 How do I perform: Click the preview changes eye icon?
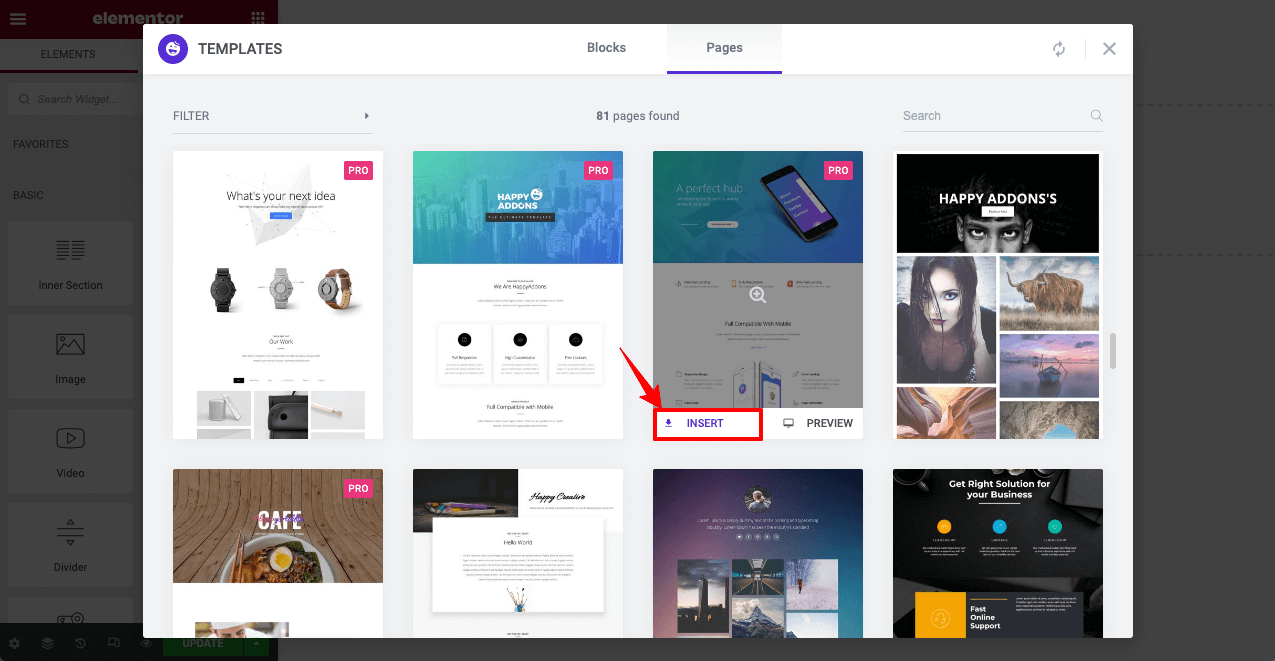click(x=146, y=643)
